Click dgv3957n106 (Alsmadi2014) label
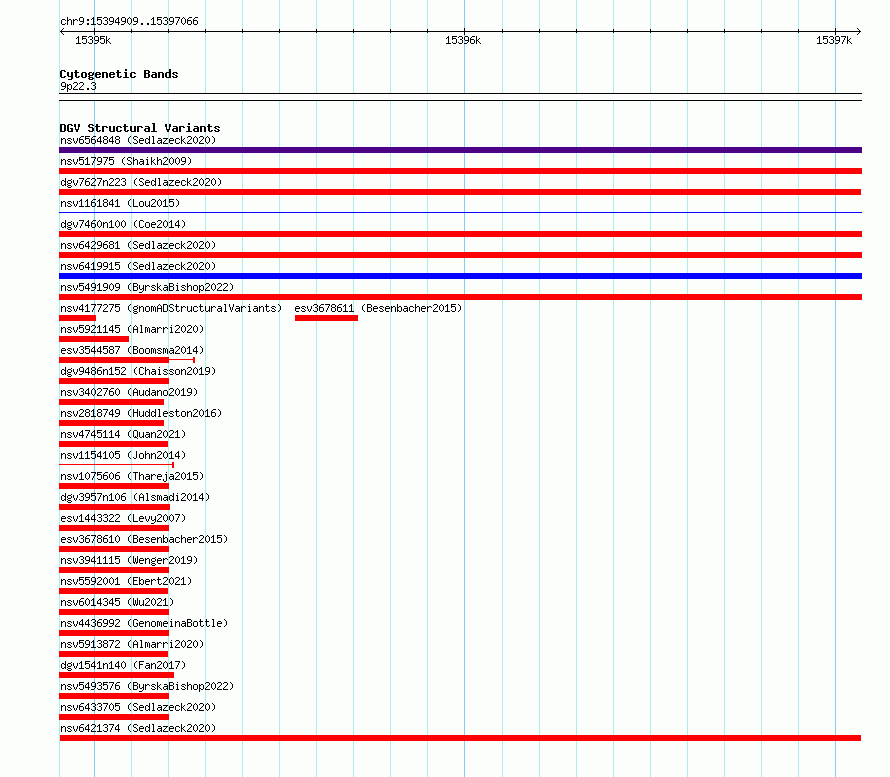 click(x=135, y=497)
